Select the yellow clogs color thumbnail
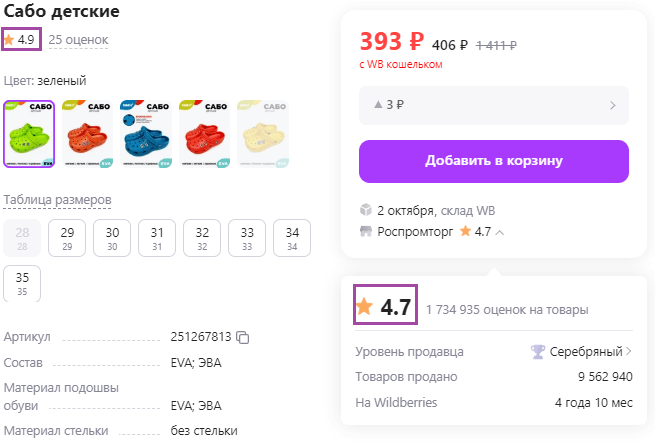The image size is (655, 445). (x=263, y=134)
